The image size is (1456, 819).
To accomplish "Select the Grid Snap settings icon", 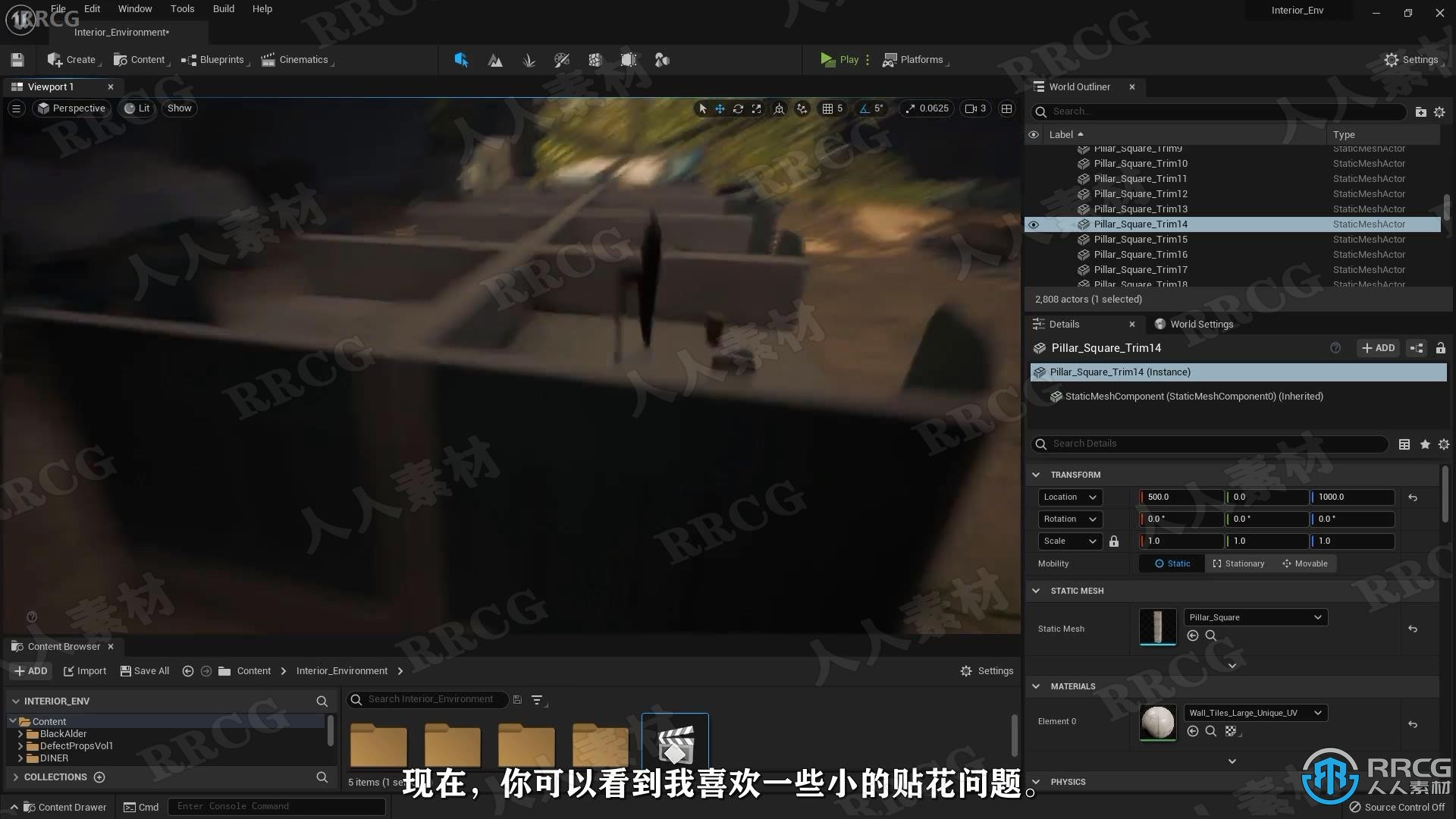I will pos(827,108).
